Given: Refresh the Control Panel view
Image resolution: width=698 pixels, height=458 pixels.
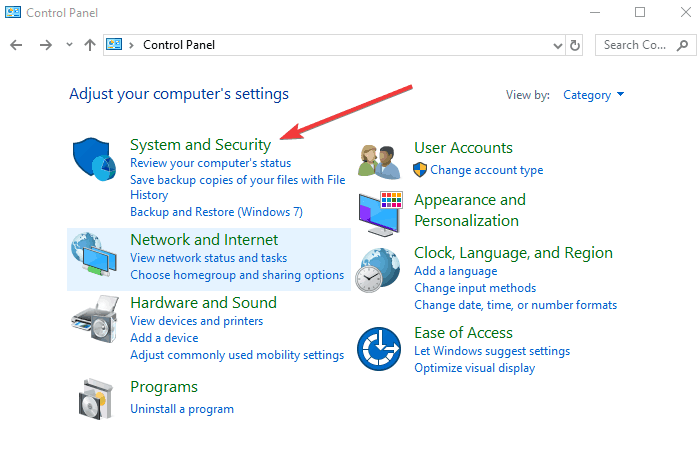Looking at the screenshot, I should 575,45.
